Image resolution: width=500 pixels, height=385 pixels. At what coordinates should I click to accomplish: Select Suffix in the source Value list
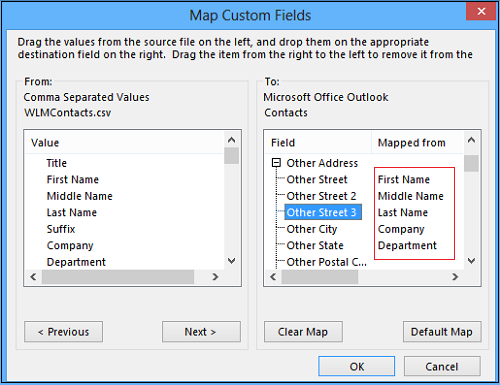[61, 229]
